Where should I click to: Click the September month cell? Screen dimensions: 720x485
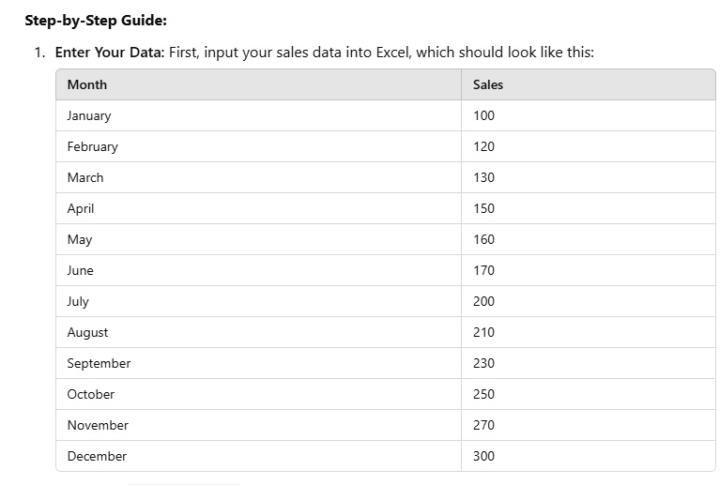pos(98,364)
